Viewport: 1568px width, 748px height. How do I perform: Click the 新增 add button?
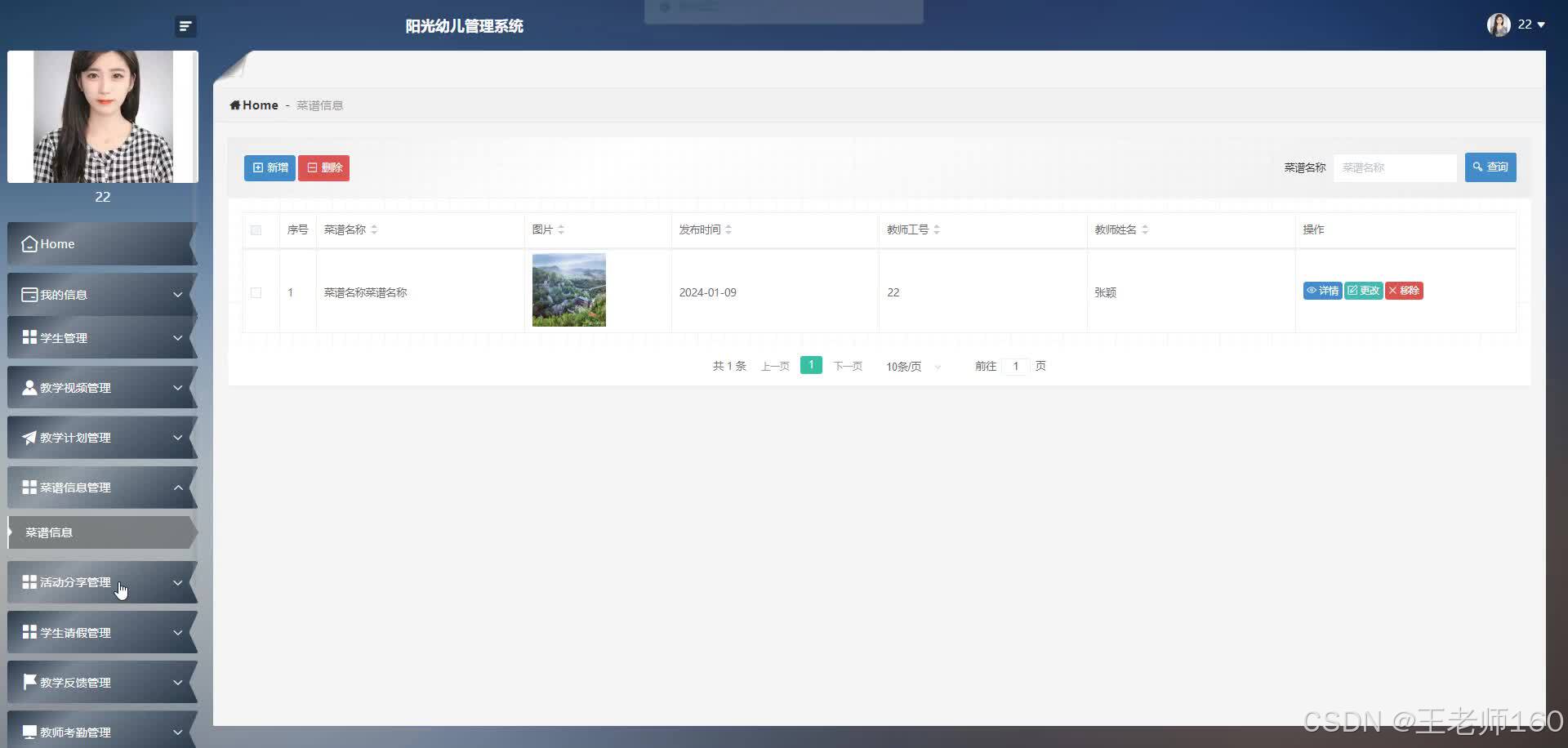pyautogui.click(x=269, y=167)
